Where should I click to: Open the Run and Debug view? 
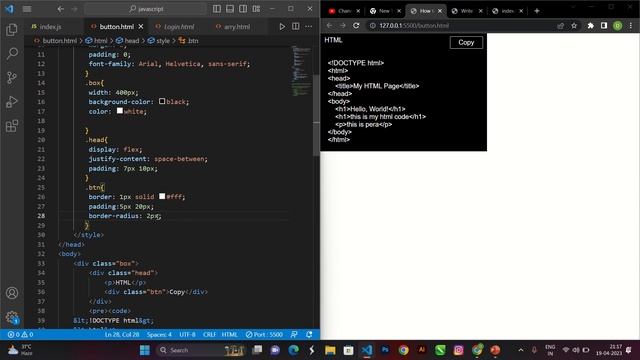[12, 102]
